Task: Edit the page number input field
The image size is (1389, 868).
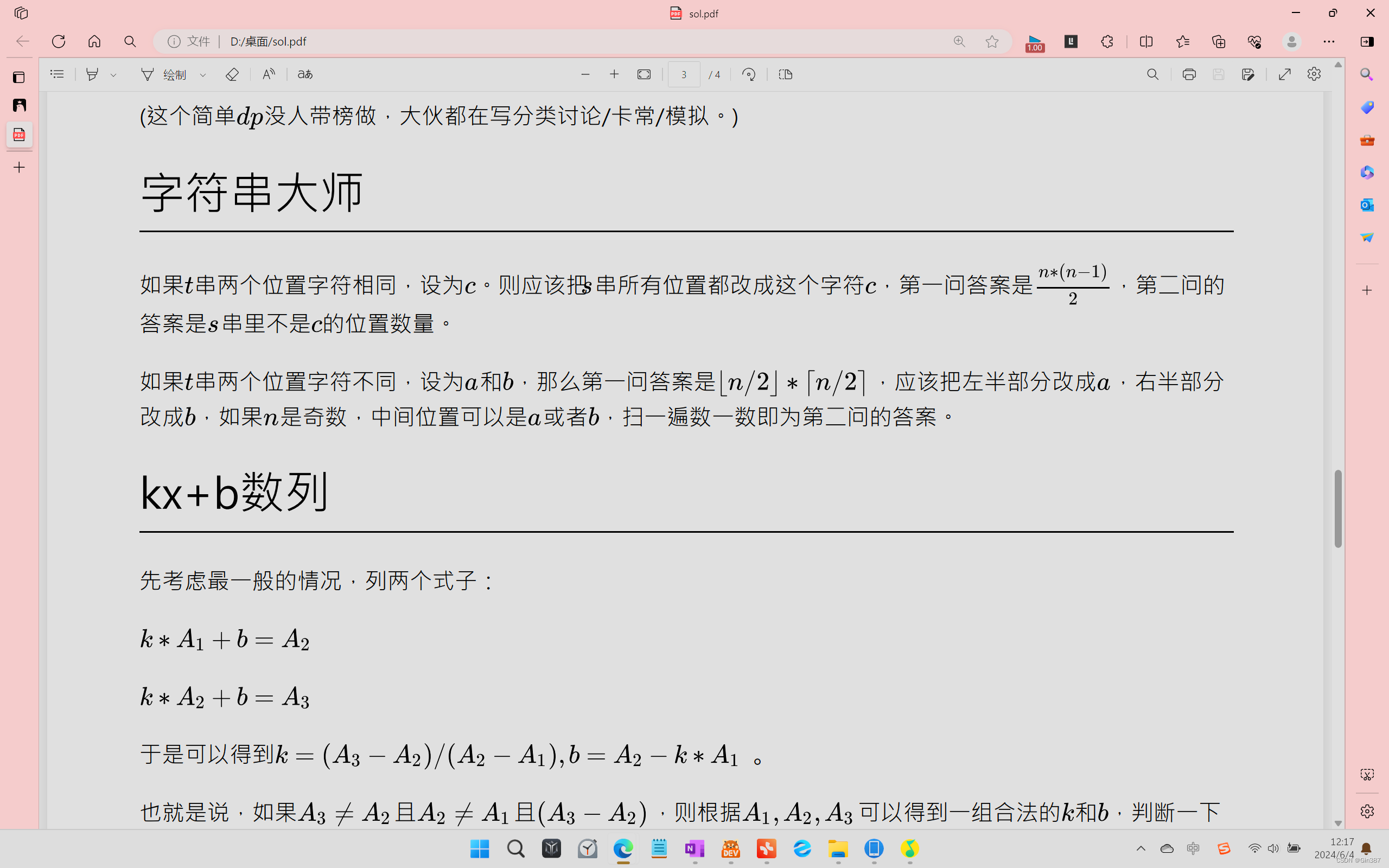Action: [x=683, y=74]
